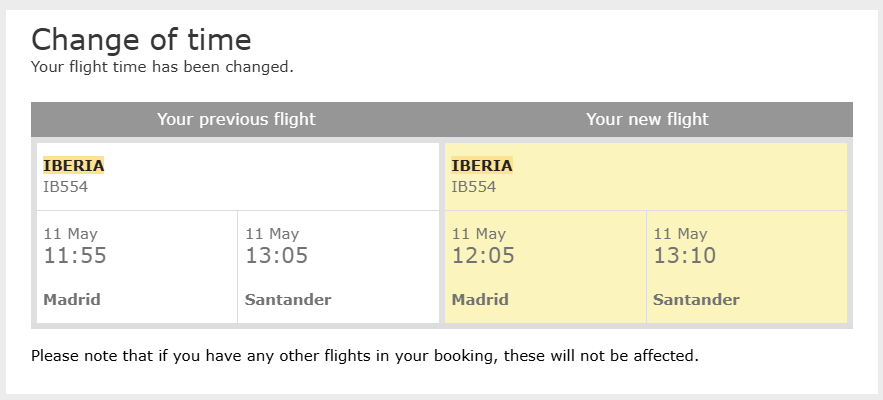Click flight number IB554 in new flight
Image resolution: width=883 pixels, height=400 pixels.
point(474,187)
